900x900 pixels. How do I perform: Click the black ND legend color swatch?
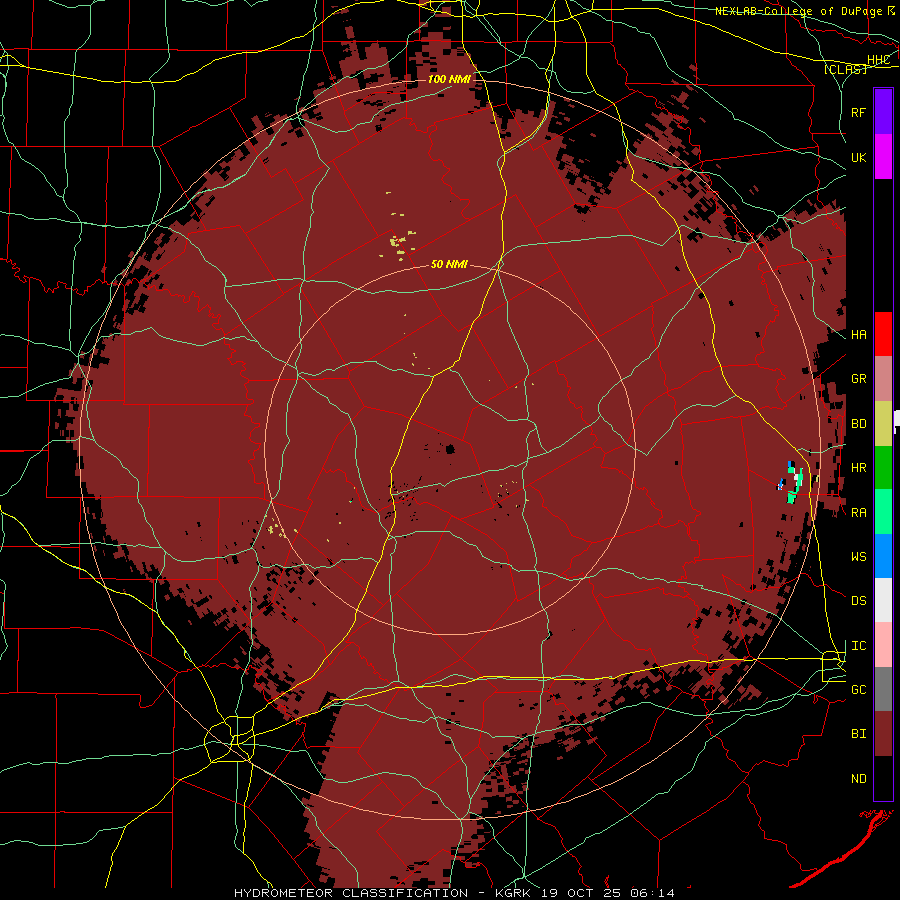coord(883,778)
